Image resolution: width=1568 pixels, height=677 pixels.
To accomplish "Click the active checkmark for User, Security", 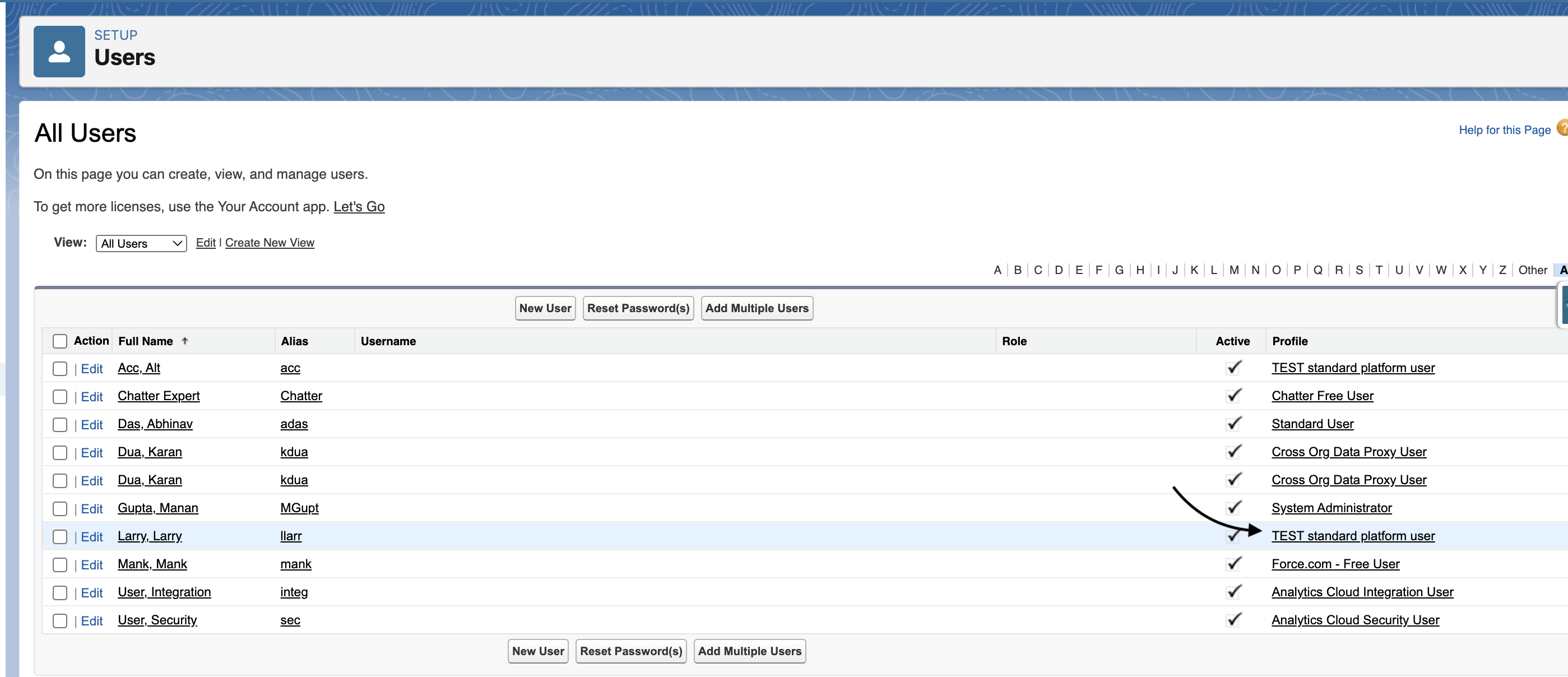I will [x=1233, y=620].
